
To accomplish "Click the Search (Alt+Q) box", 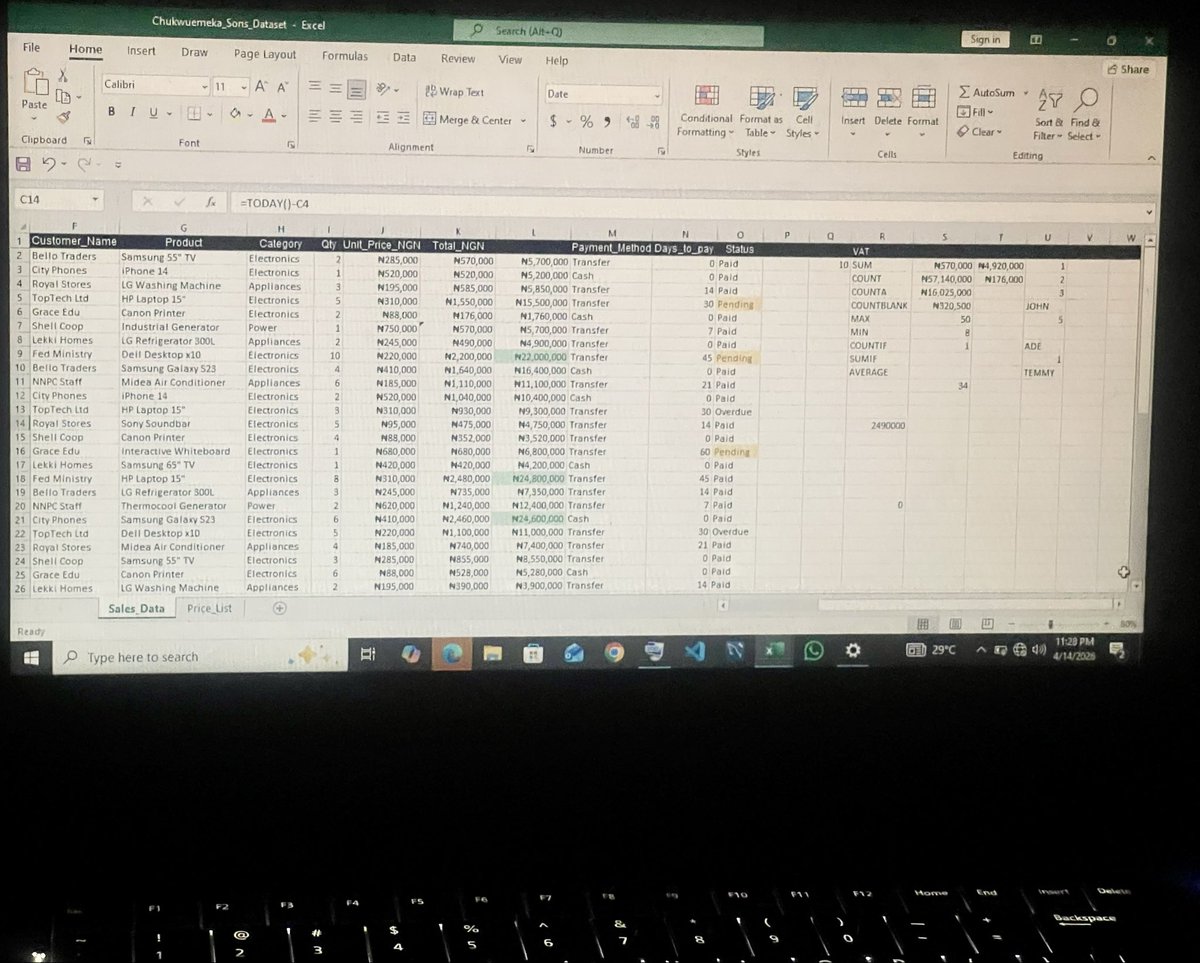I will click(608, 32).
